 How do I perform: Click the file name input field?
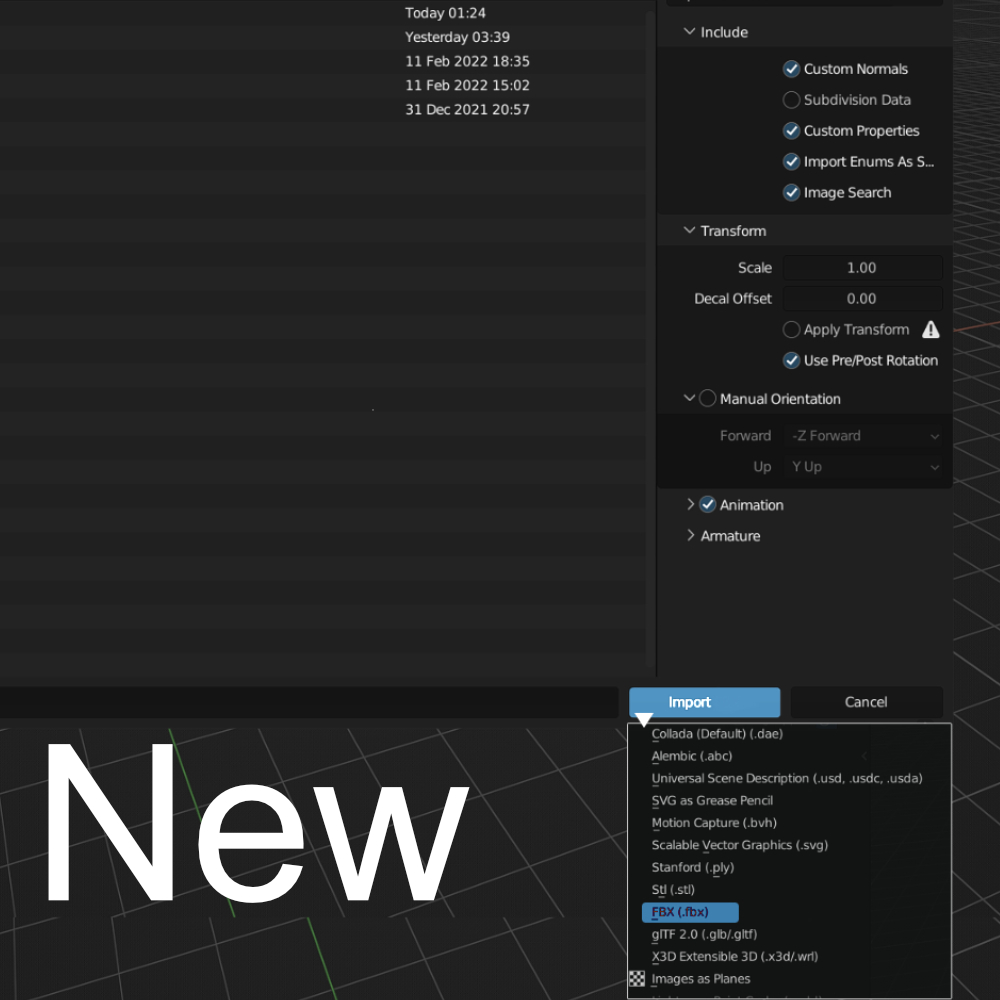309,702
